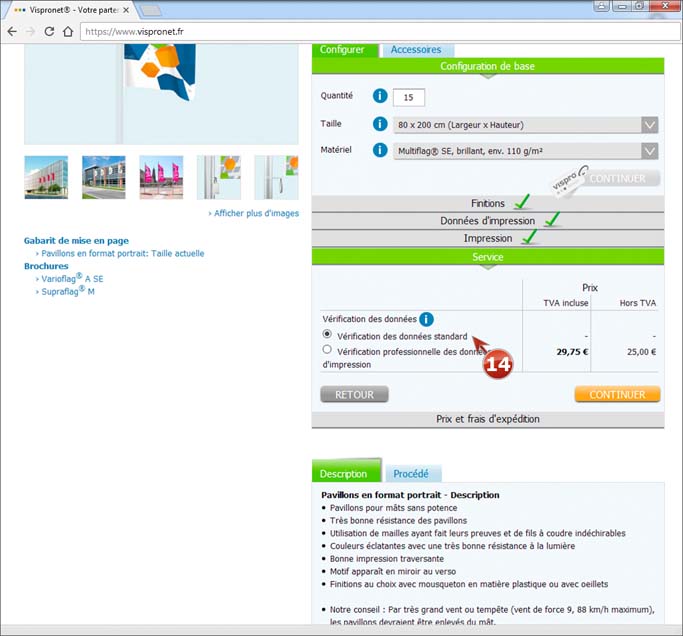Open the Taille size dropdown
This screenshot has width=683, height=636.
point(525,125)
